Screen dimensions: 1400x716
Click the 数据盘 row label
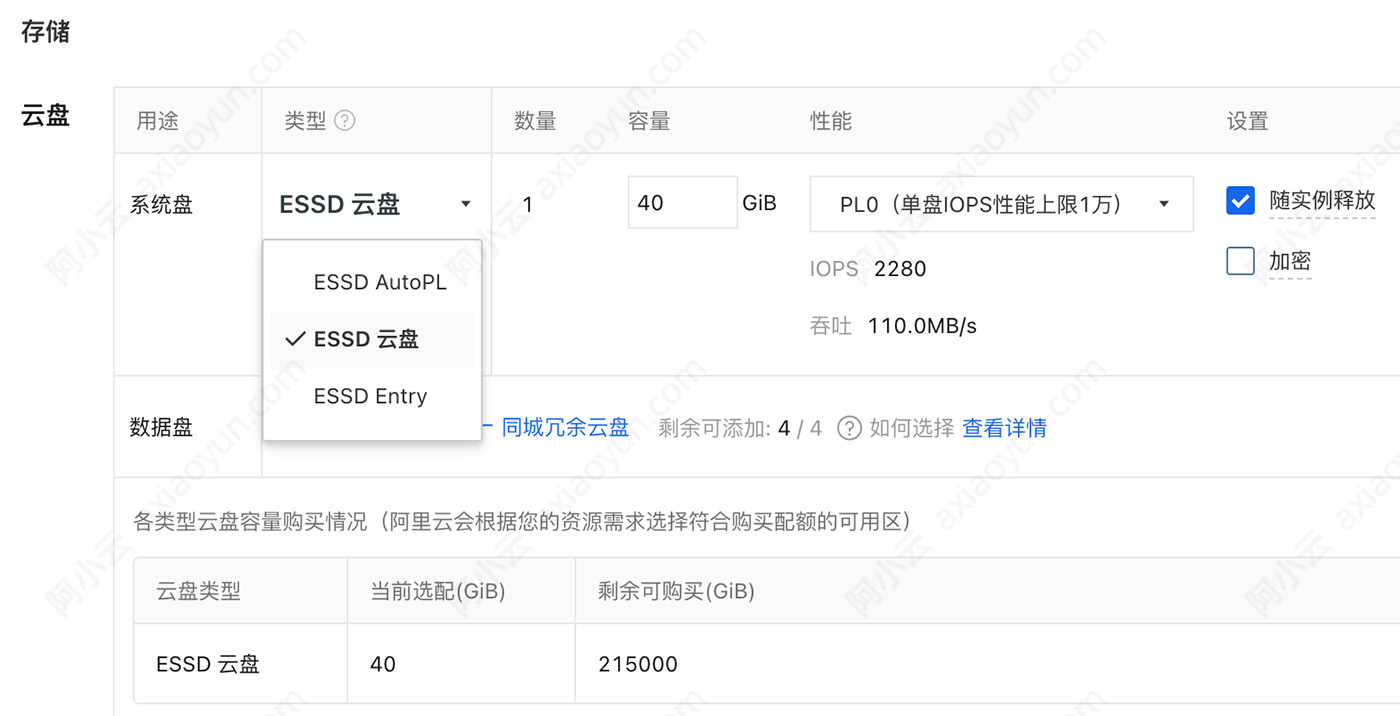[x=162, y=428]
